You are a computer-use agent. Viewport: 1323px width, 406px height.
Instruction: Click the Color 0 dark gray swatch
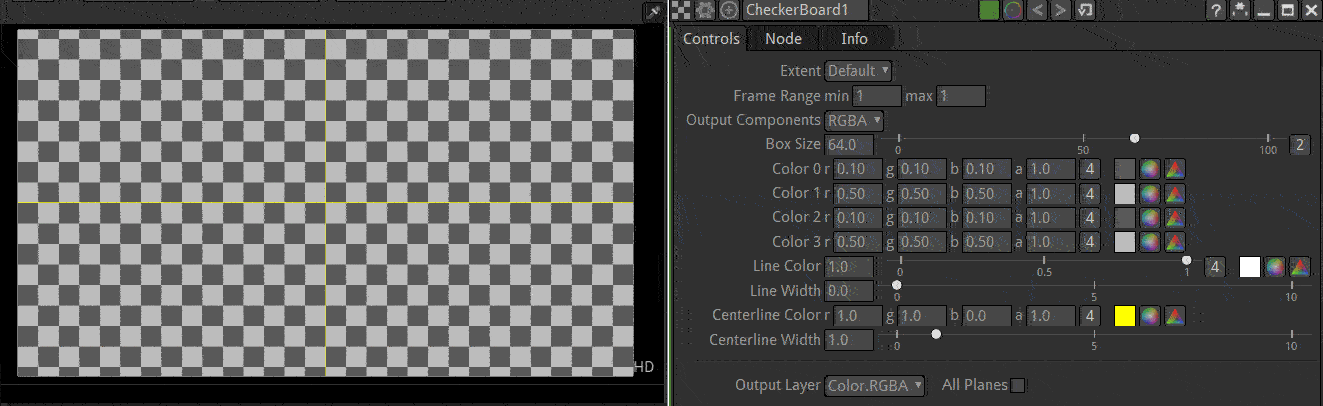point(1124,169)
